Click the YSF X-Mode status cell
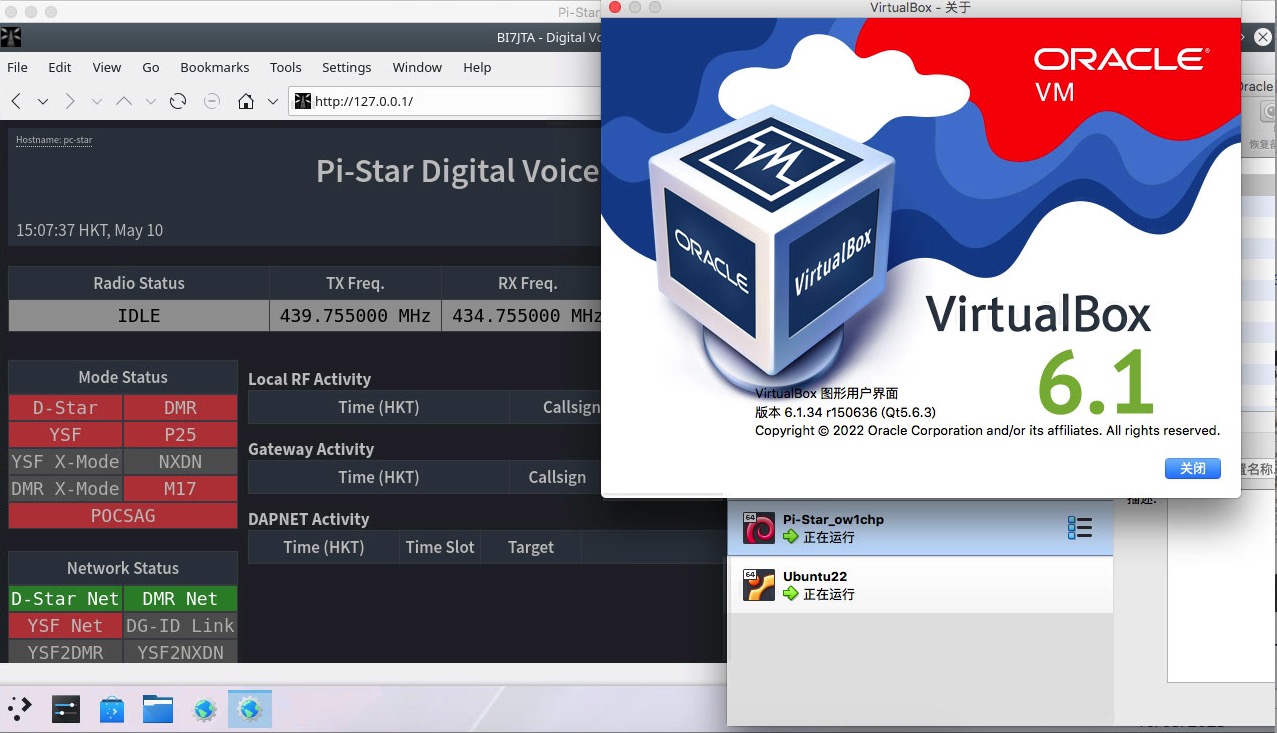1277x733 pixels. pyautogui.click(x=66, y=462)
